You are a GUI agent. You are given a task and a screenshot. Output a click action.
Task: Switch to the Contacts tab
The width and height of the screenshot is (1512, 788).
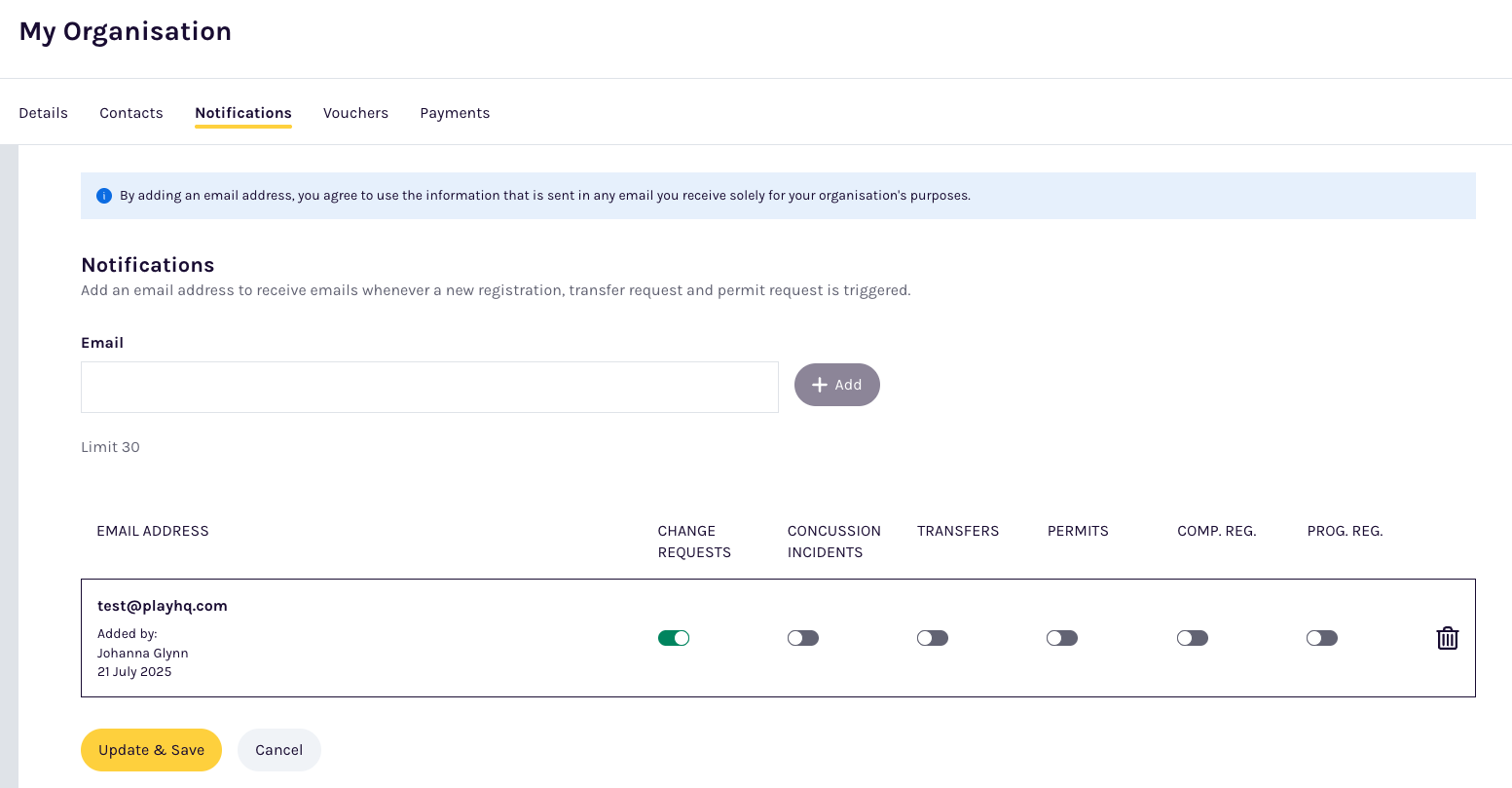[x=131, y=113]
